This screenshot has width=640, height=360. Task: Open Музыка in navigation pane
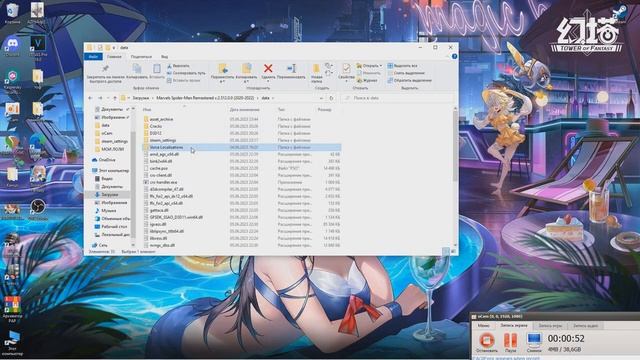coord(109,211)
